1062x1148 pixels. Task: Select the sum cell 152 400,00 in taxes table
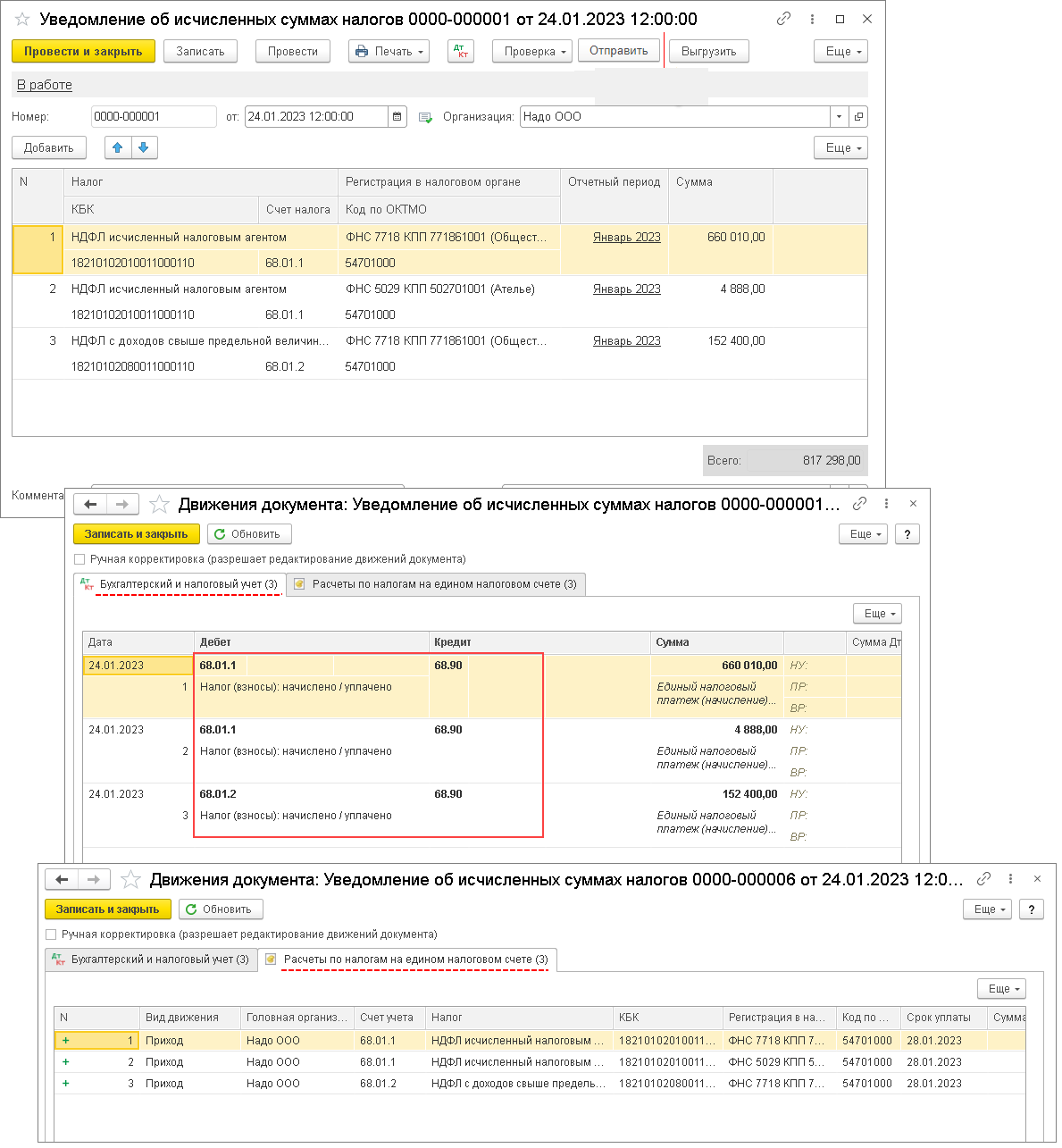(x=720, y=340)
